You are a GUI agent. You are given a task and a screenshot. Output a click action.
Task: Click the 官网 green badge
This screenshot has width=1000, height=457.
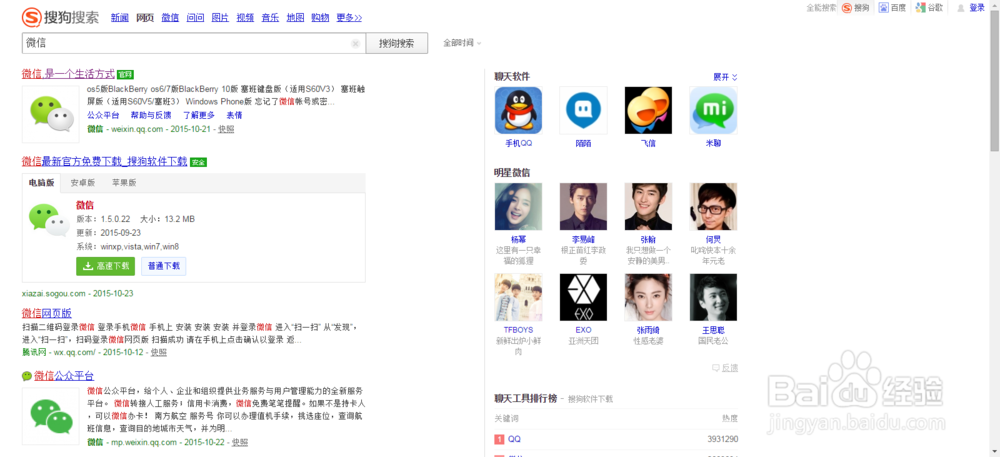[x=126, y=74]
